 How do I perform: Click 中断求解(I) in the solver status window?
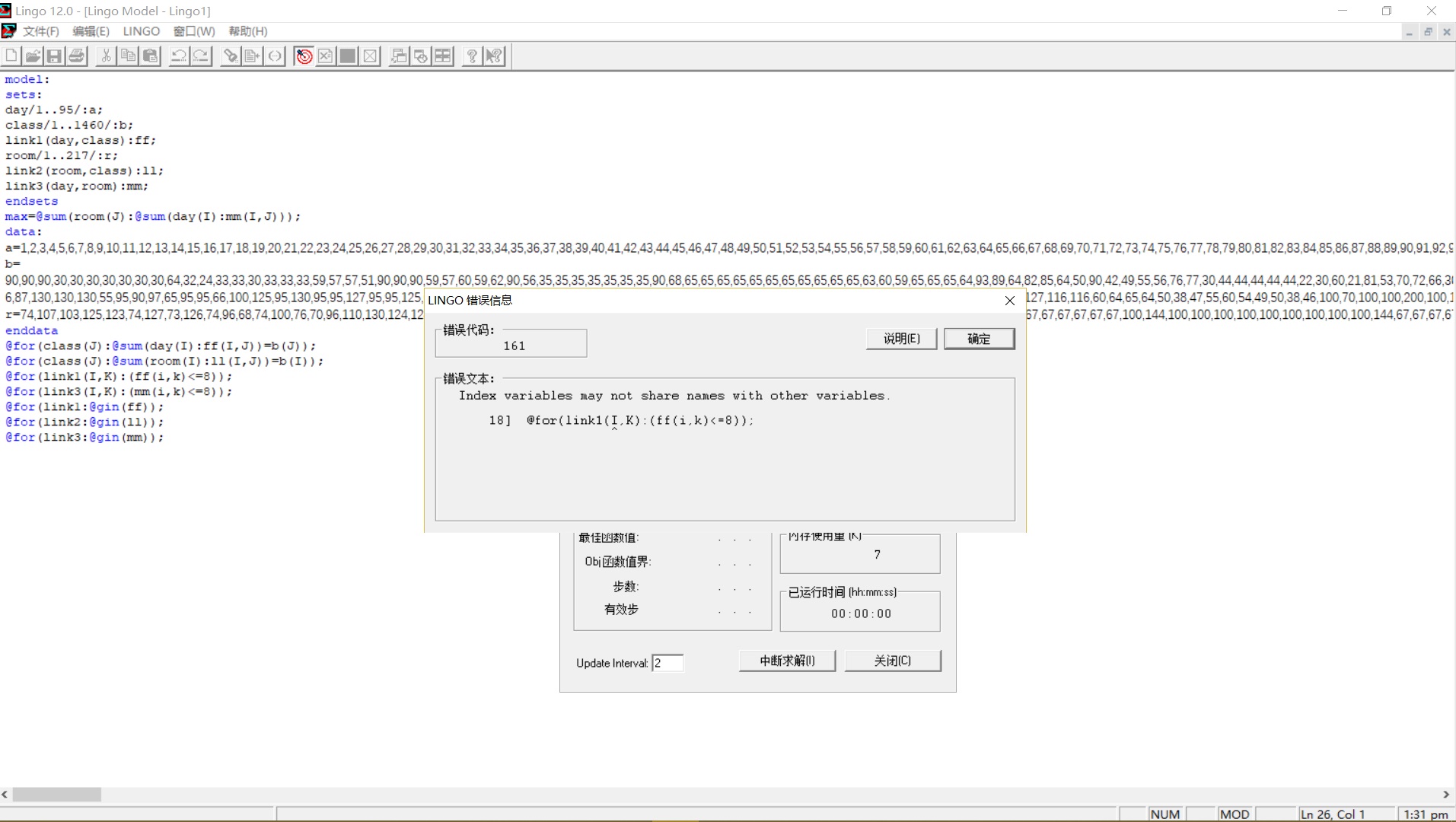coord(787,661)
